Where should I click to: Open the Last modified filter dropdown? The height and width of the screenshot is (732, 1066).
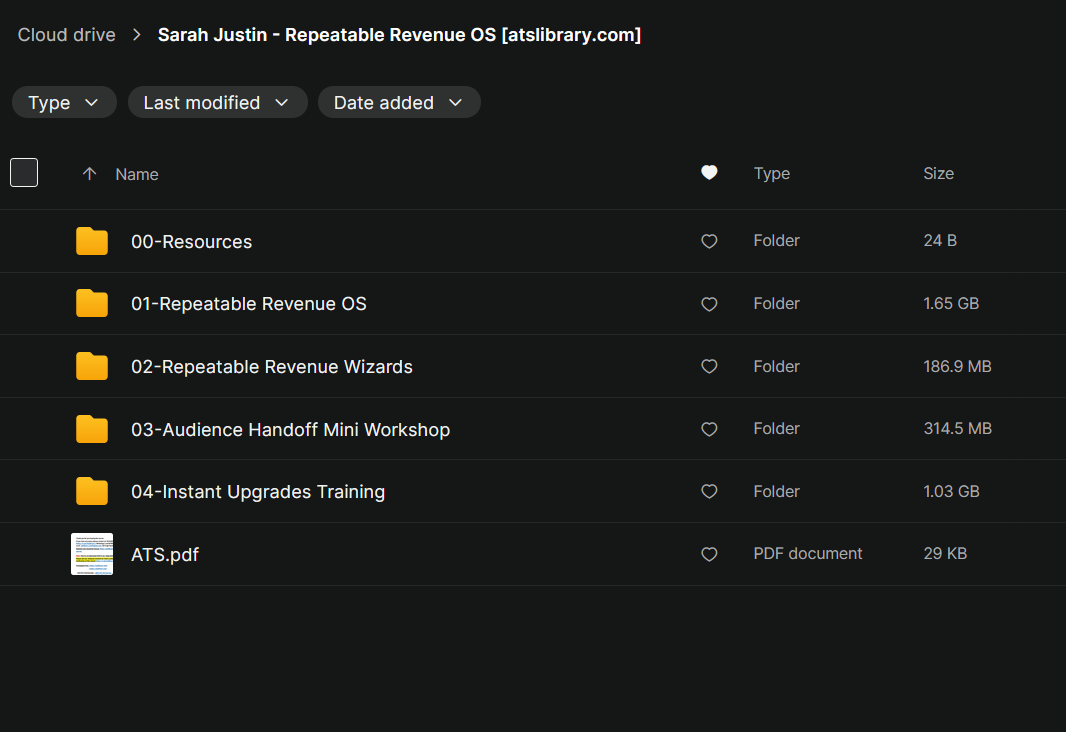pyautogui.click(x=217, y=102)
